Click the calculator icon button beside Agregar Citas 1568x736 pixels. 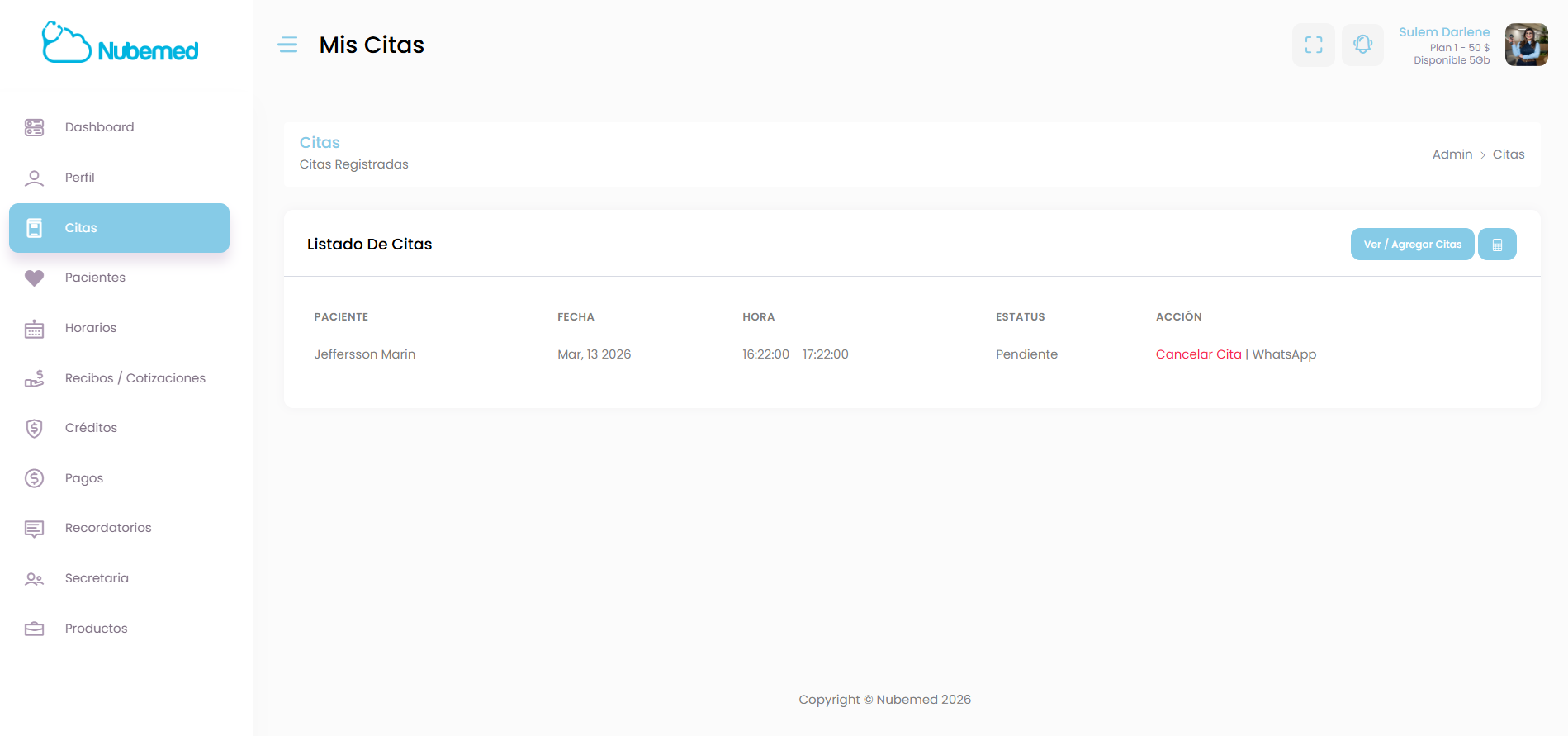pyautogui.click(x=1496, y=245)
